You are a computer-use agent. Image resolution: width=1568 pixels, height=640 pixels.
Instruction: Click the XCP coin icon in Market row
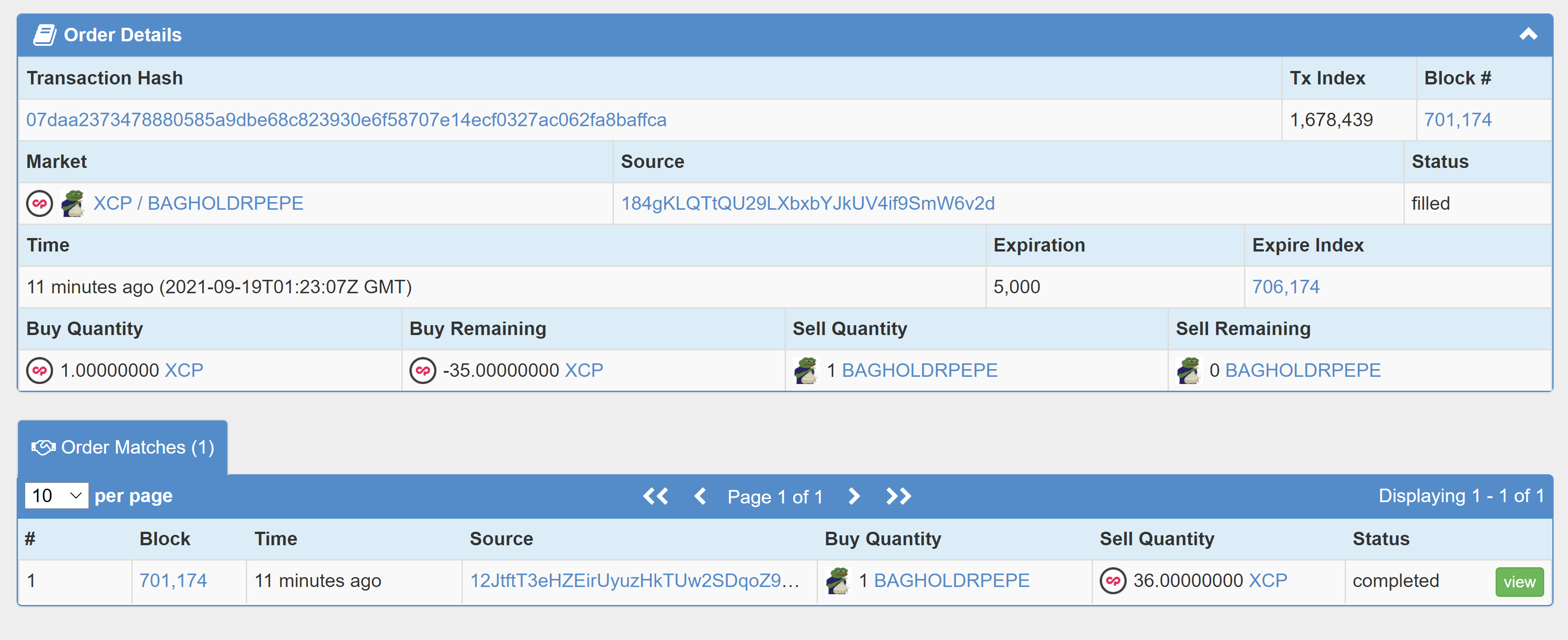coord(40,203)
